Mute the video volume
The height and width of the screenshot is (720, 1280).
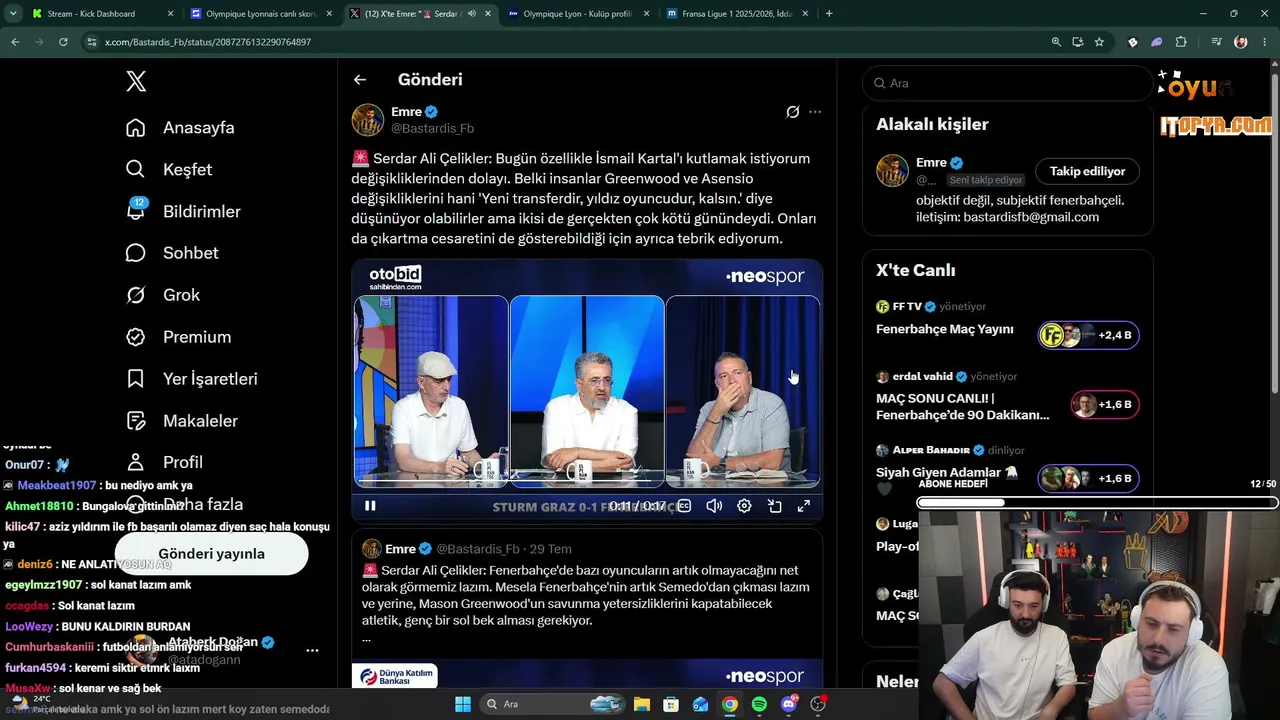click(x=714, y=506)
